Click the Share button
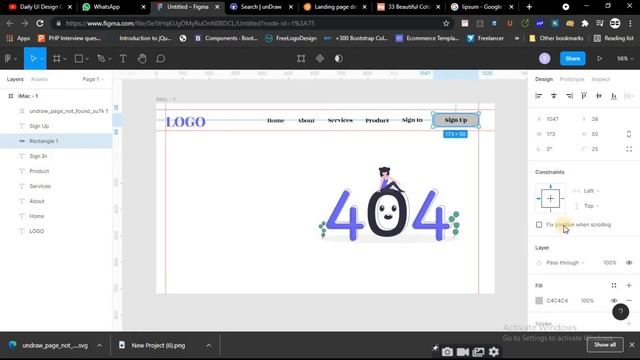The width and height of the screenshot is (640, 360). tap(572, 59)
